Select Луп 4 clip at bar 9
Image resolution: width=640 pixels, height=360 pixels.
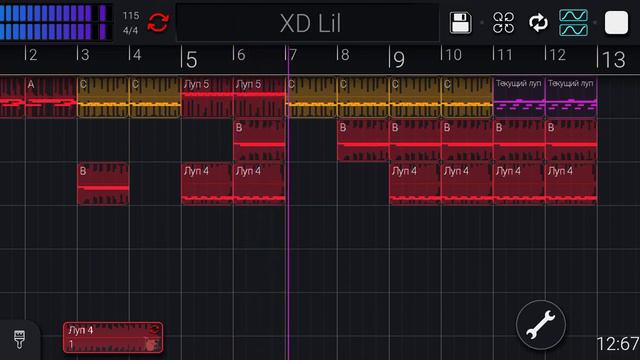416,184
